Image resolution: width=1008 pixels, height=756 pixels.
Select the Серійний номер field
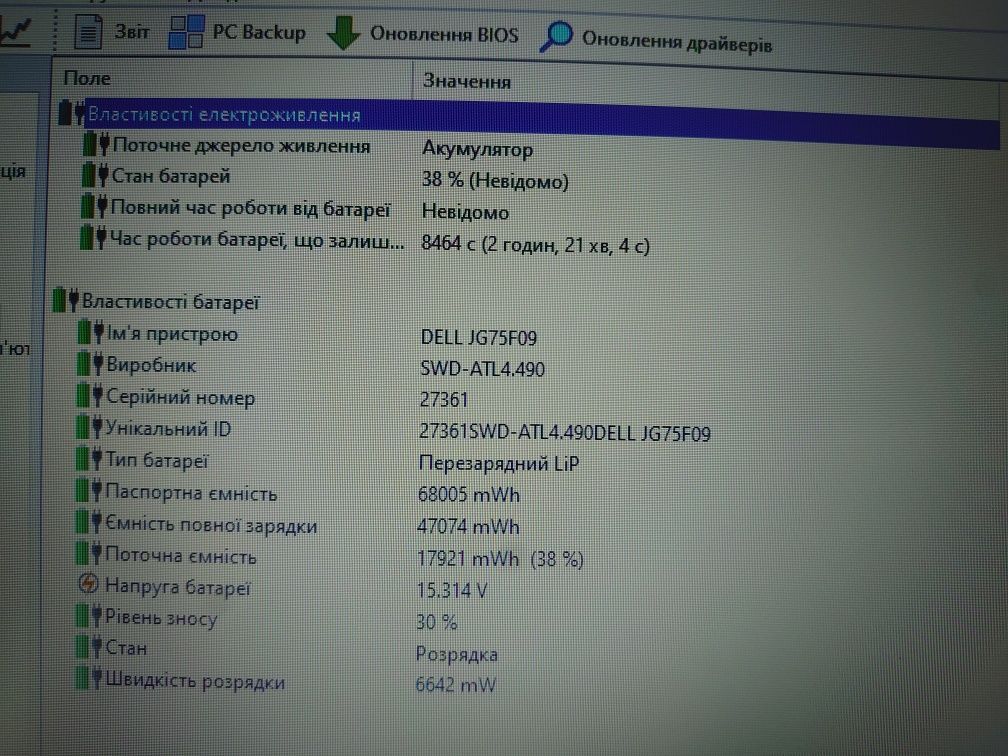pos(181,397)
